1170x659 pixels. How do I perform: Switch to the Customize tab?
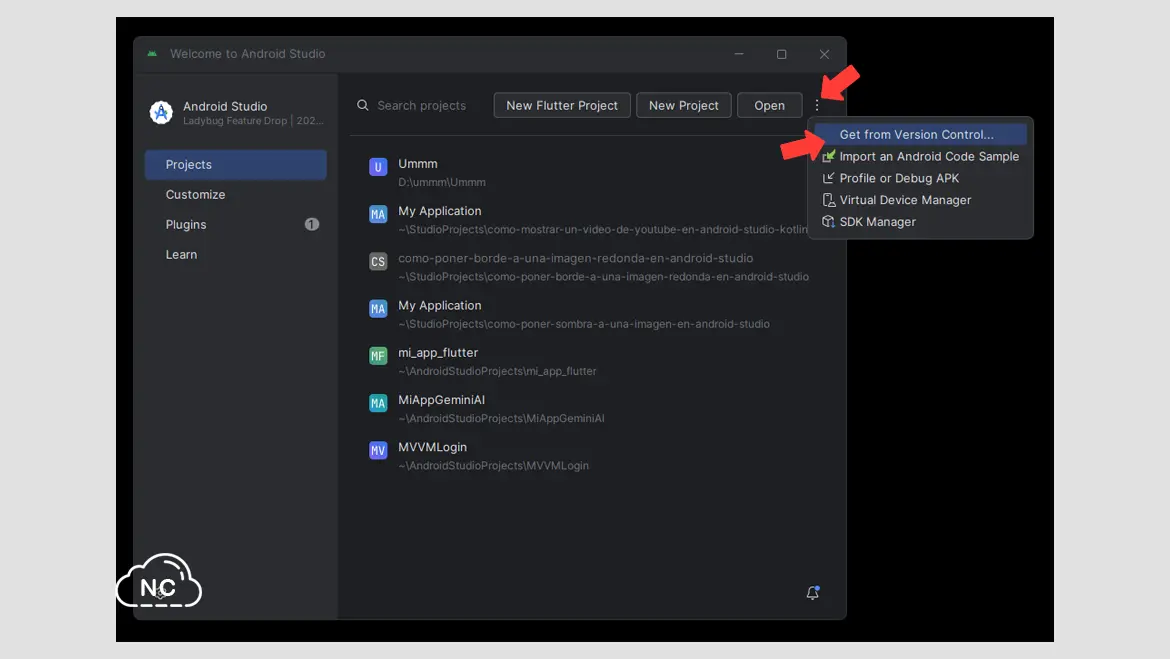236,194
